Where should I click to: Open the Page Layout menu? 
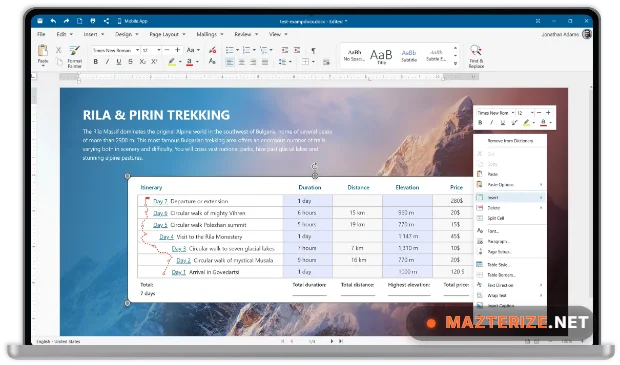pyautogui.click(x=167, y=34)
